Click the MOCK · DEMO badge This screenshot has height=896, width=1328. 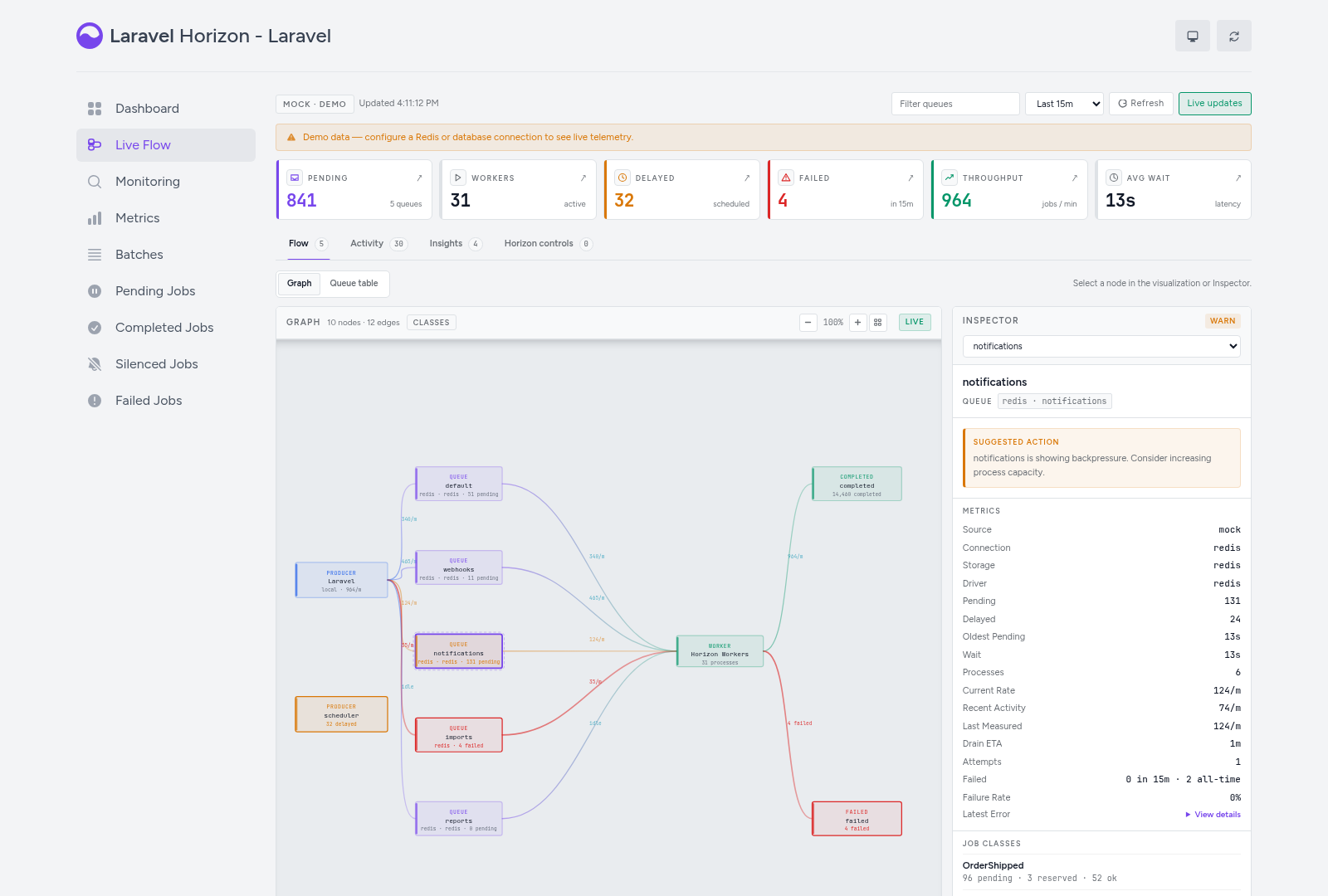tap(315, 104)
